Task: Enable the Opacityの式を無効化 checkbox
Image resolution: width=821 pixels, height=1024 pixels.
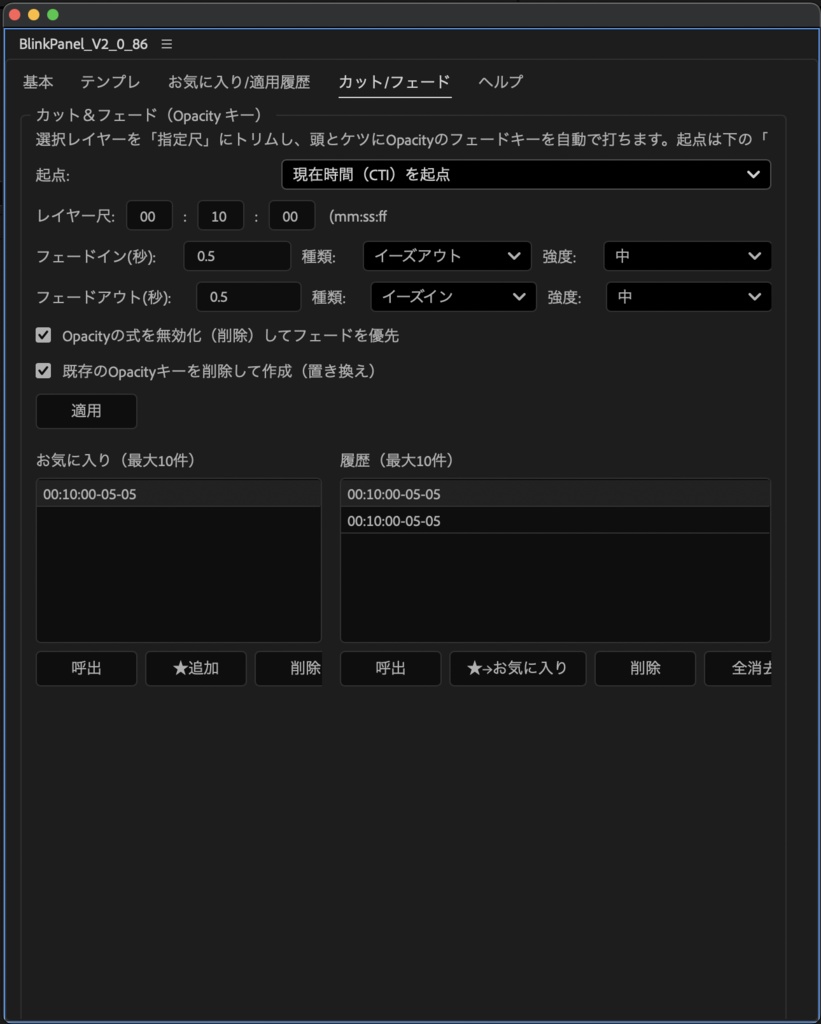Action: pyautogui.click(x=43, y=335)
